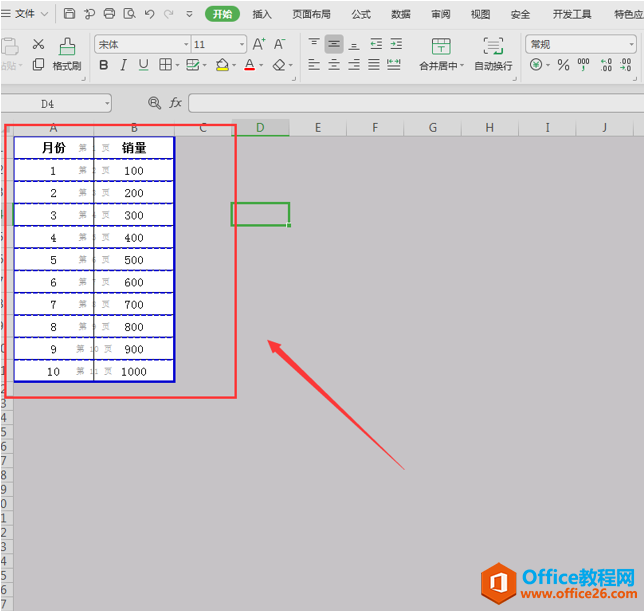Expand fill color dropdown arrow
Screen dimensions: 644x611
234,65
